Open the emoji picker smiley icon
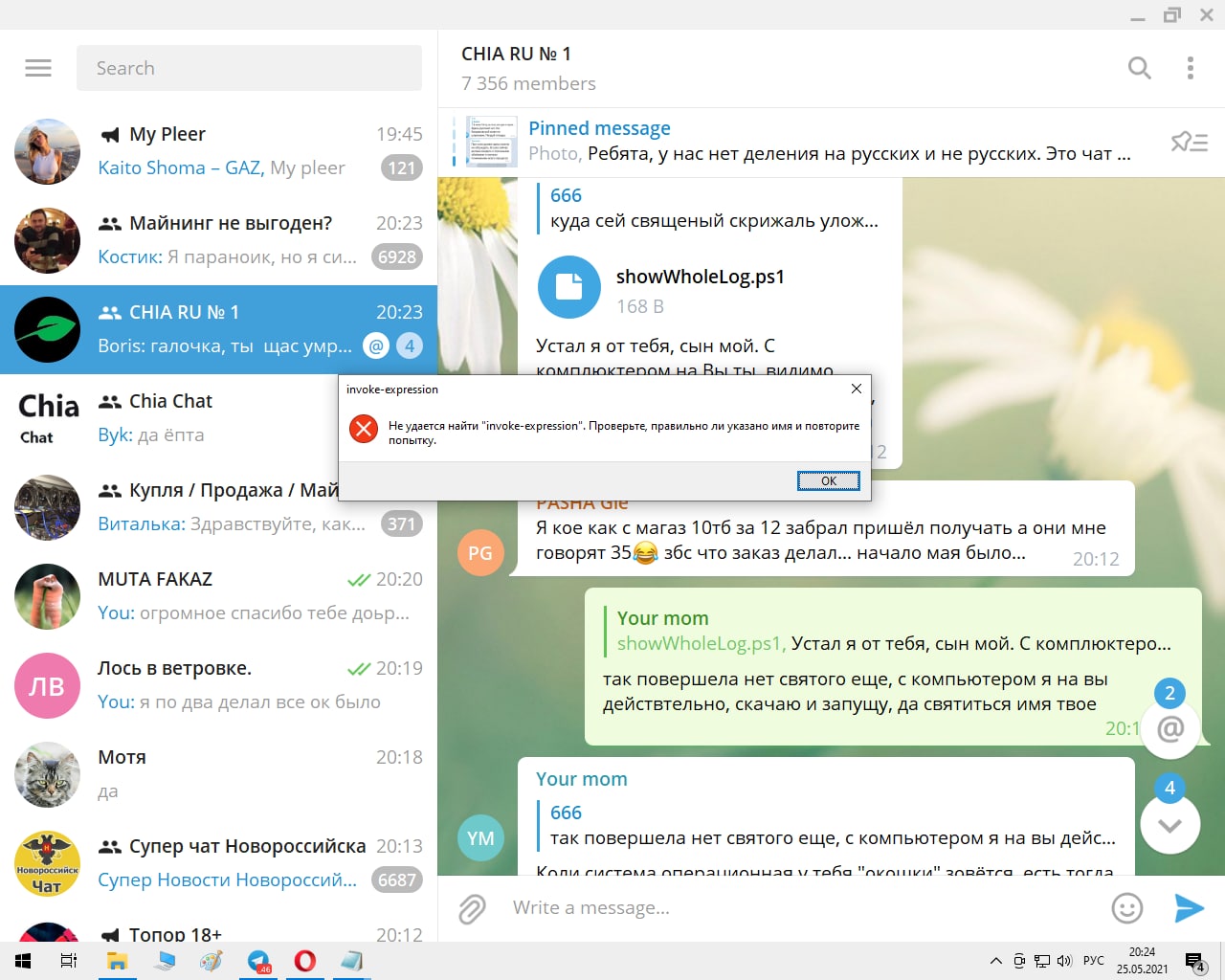The width and height of the screenshot is (1225, 980). (x=1127, y=908)
